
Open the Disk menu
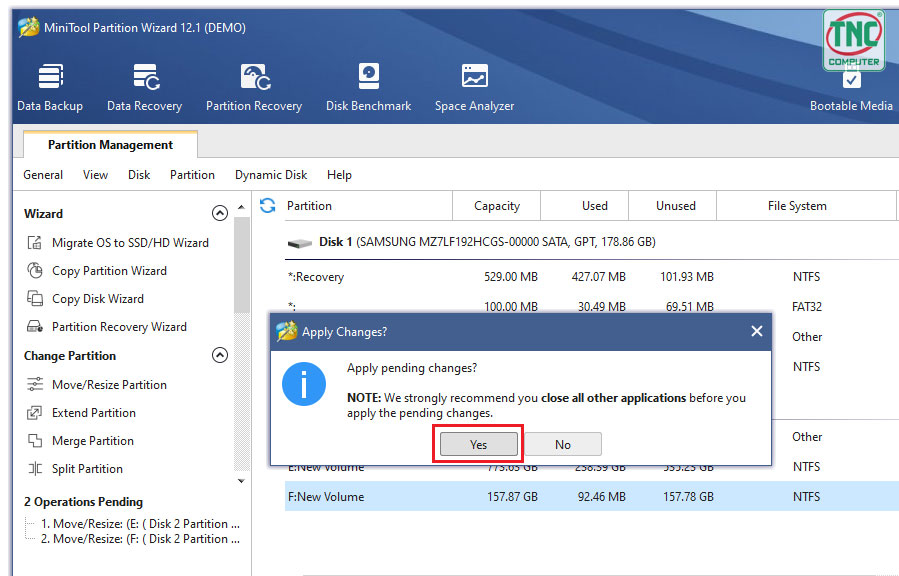(139, 175)
